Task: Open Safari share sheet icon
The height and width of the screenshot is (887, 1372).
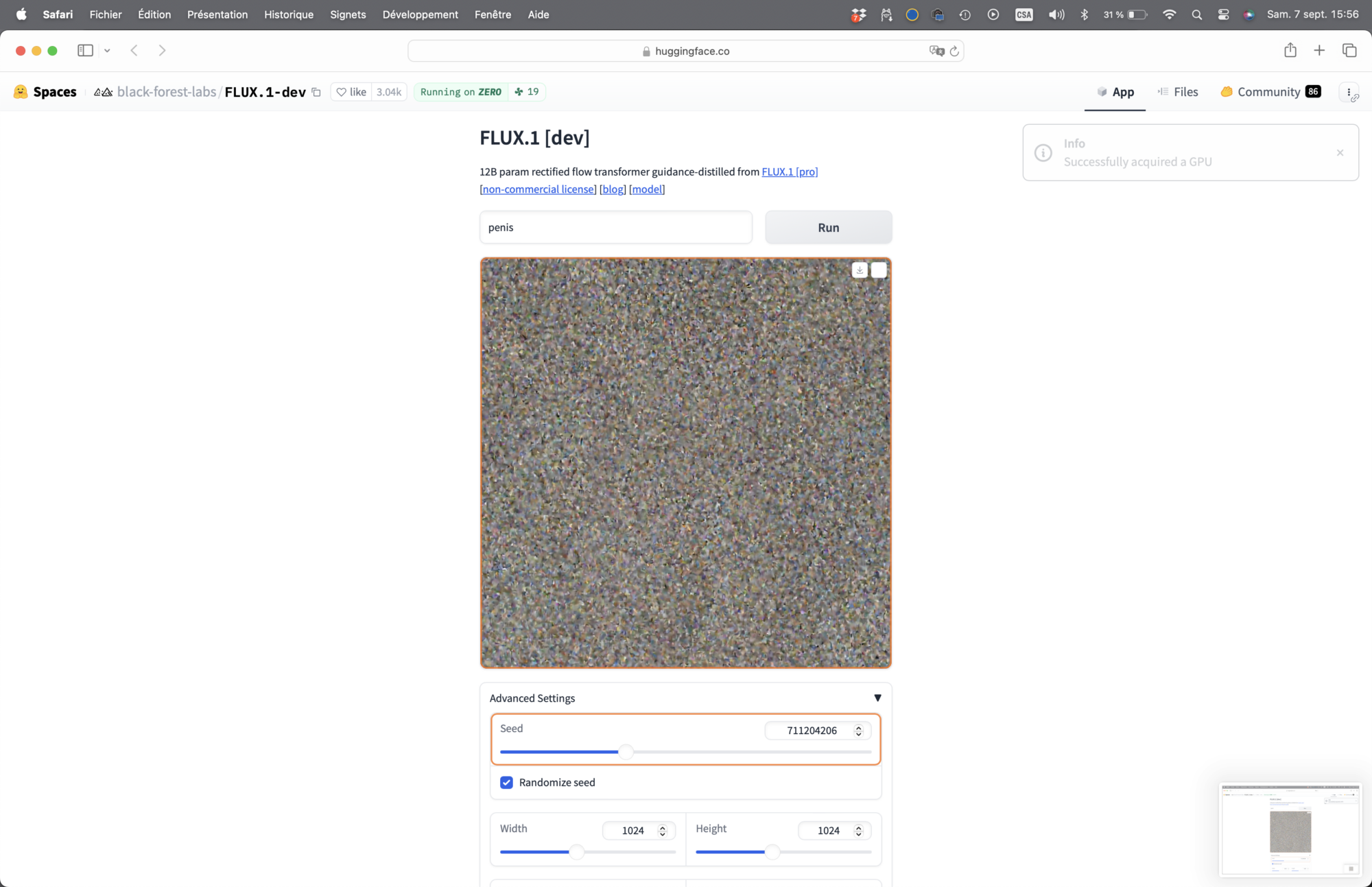Action: click(1290, 50)
